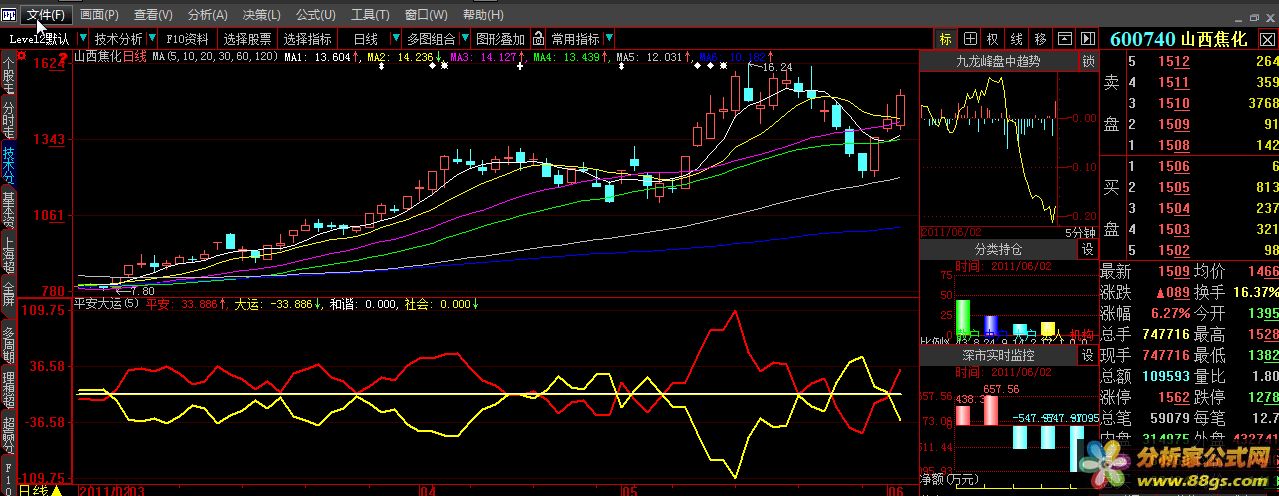Click the 分类持仓 panel header
The width and height of the screenshot is (1279, 496).
[998, 248]
